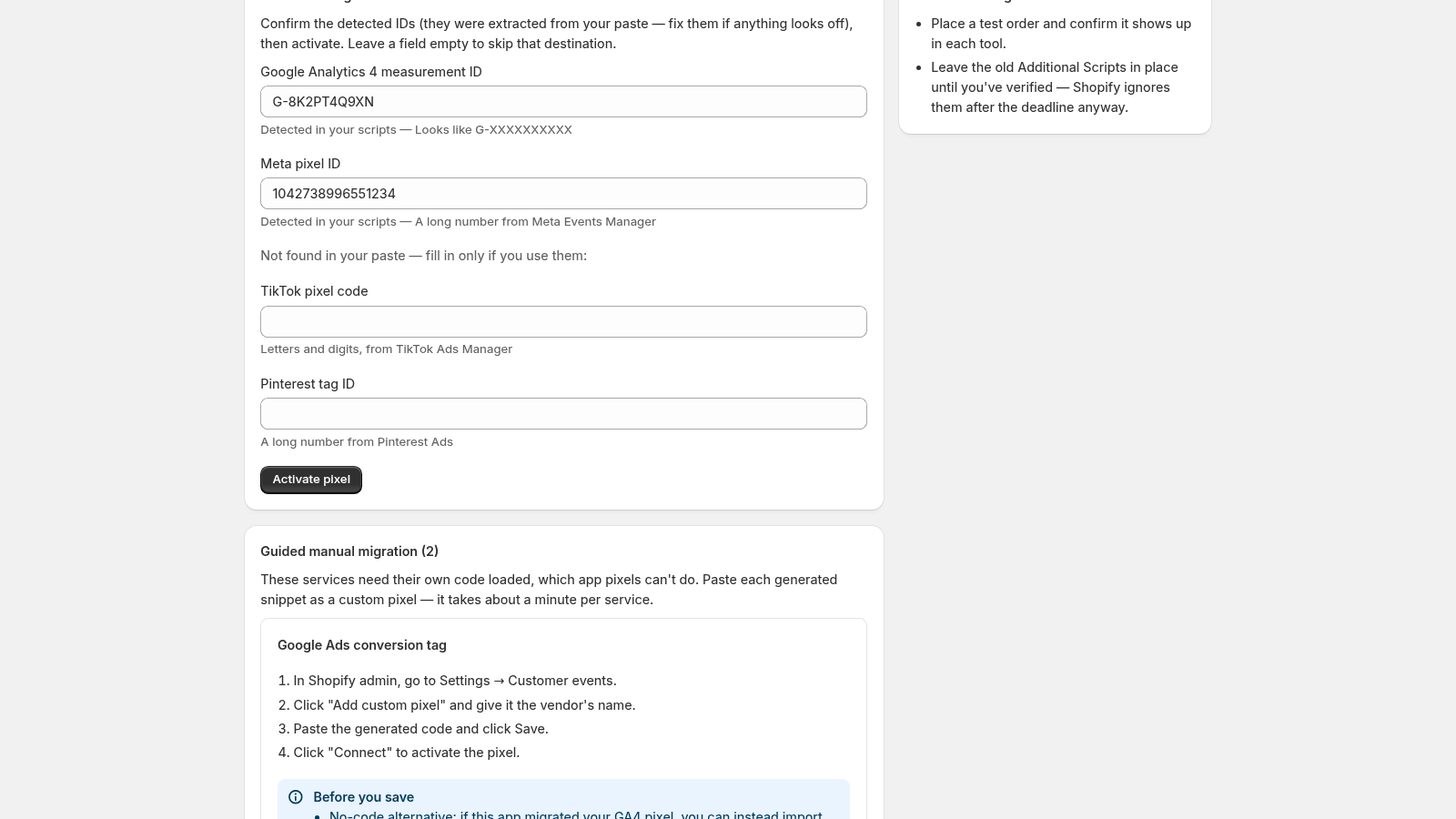Viewport: 1456px width, 819px height.
Task: Activate the pixel with the Activate pixel button
Action: click(x=311, y=480)
